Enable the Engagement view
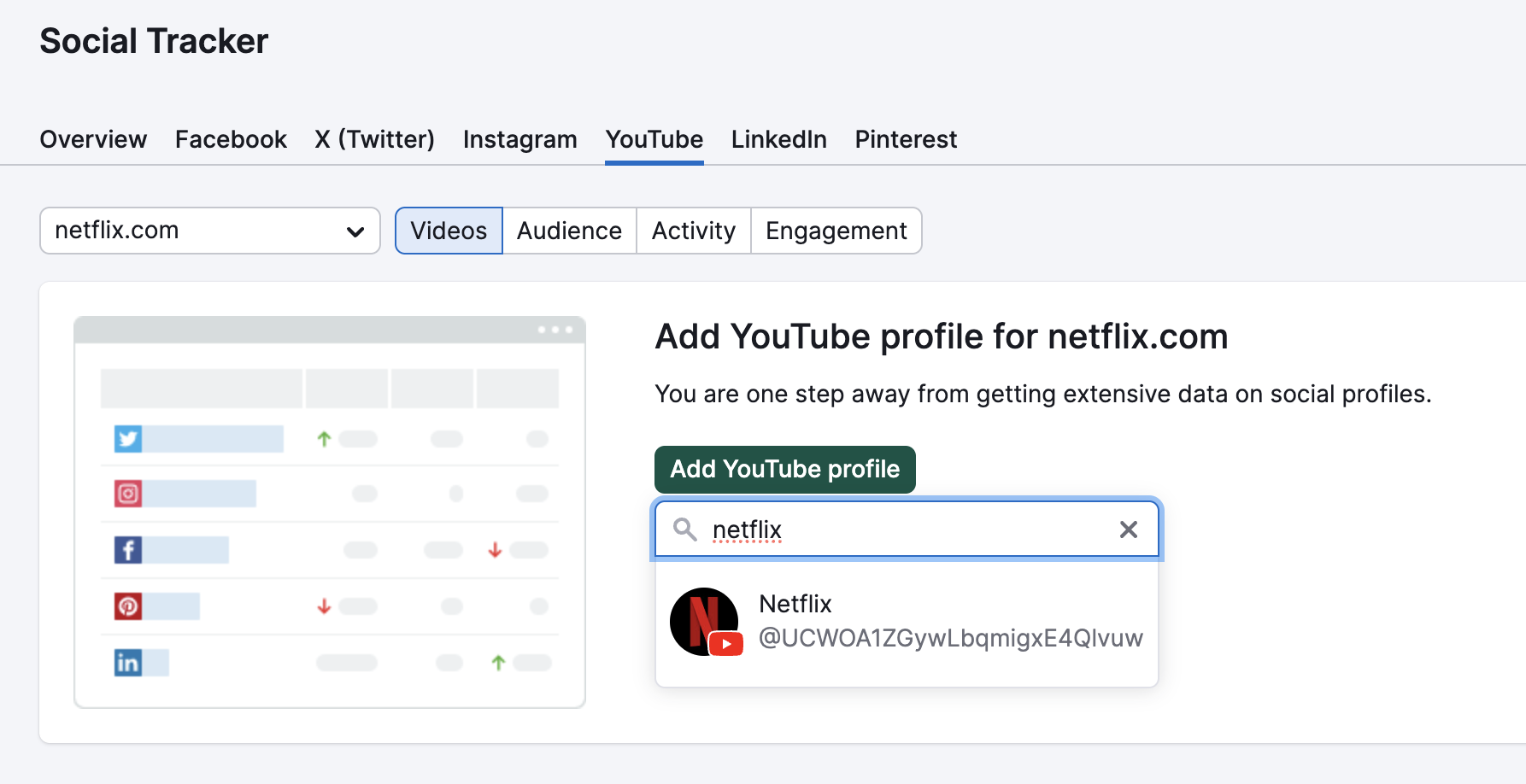Screen dimensions: 1526x784 pos(835,231)
